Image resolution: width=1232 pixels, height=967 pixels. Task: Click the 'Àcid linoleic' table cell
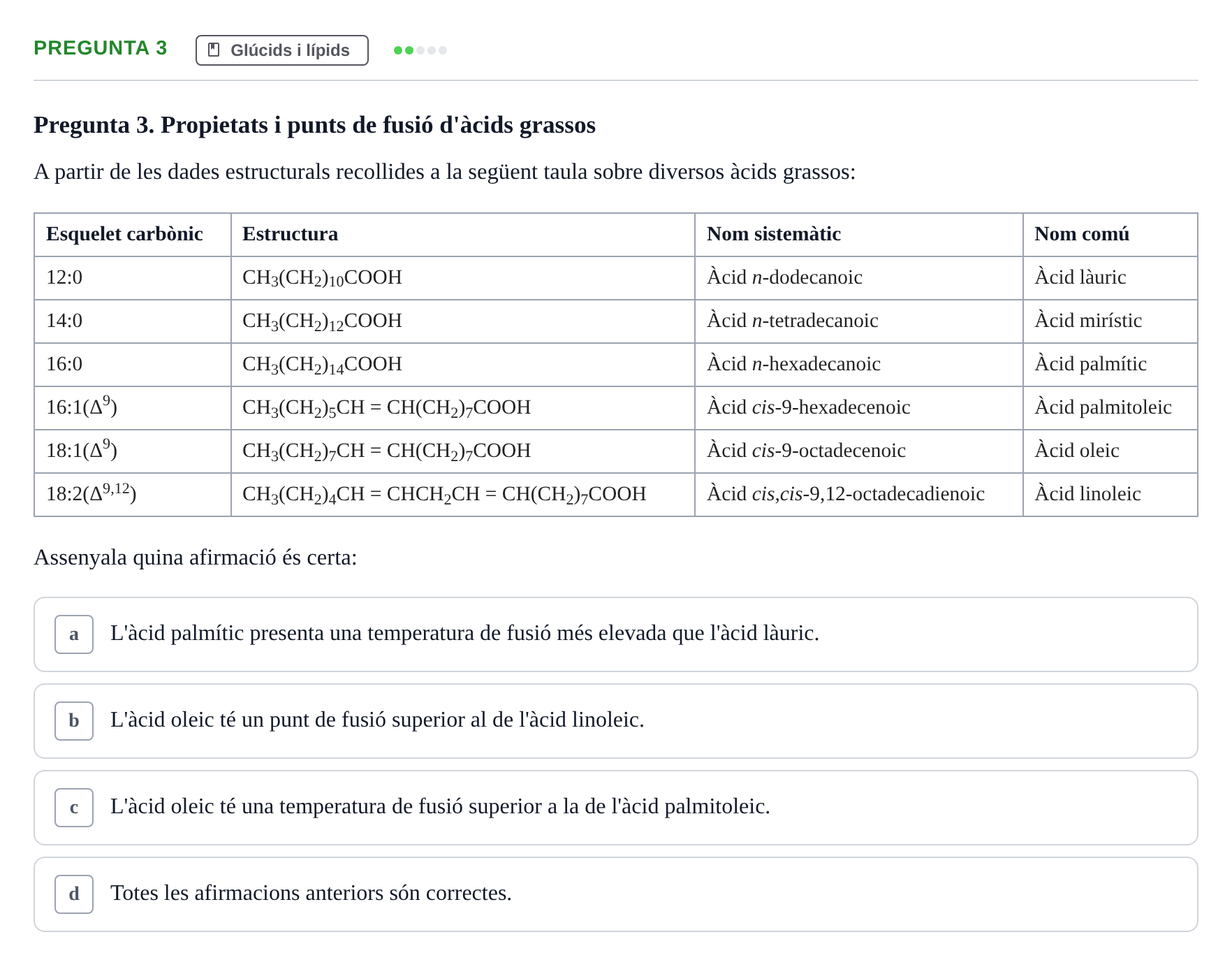point(1110,495)
